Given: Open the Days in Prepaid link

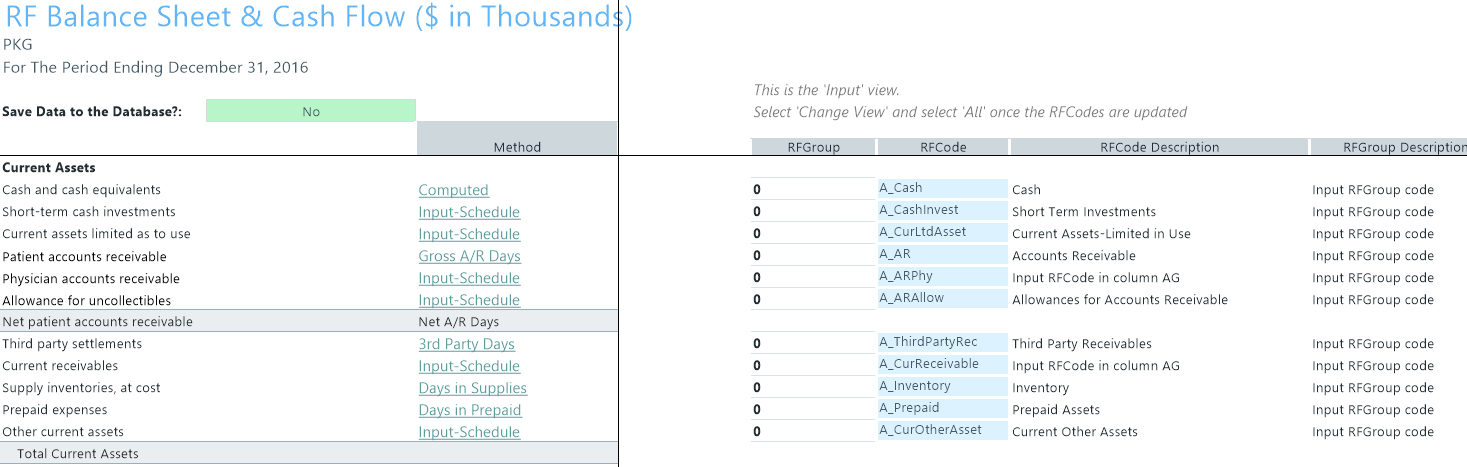Looking at the screenshot, I should pos(470,410).
